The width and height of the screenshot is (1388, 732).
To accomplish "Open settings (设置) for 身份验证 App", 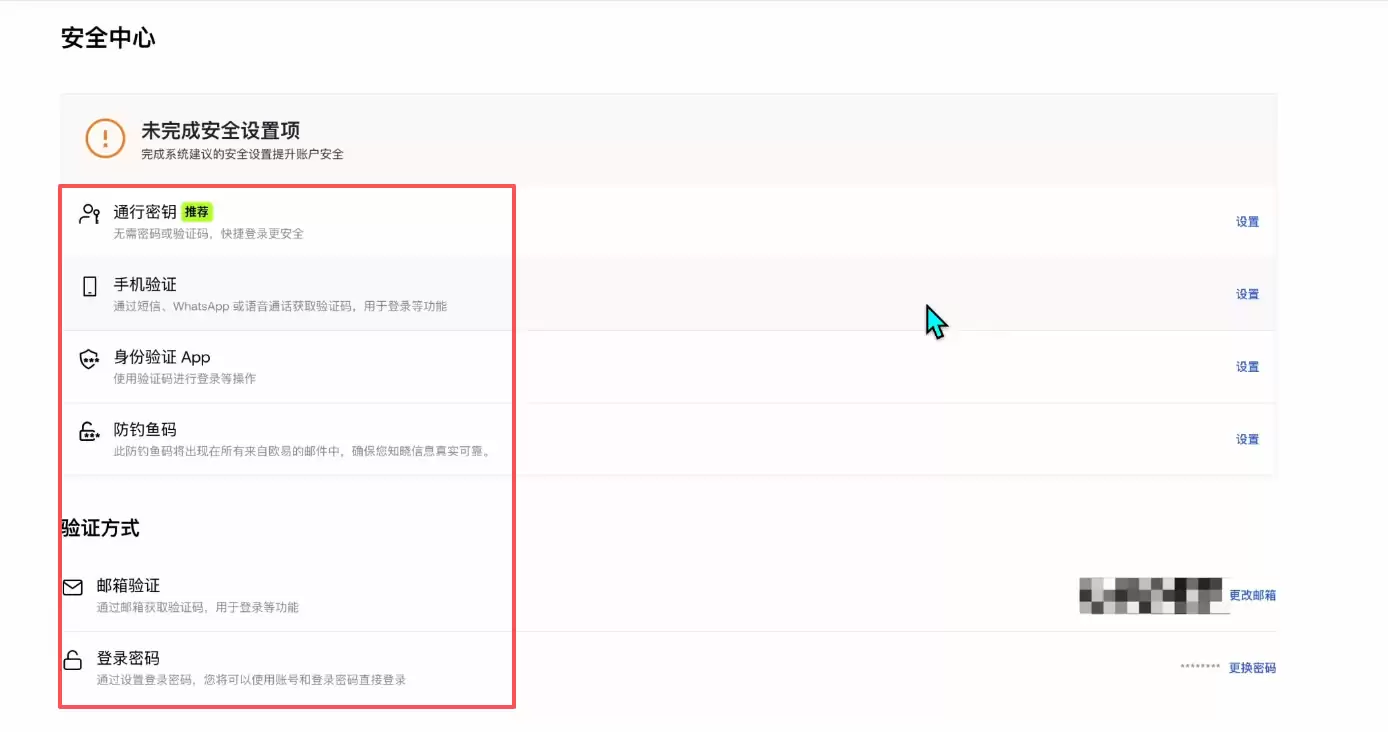I will (1246, 366).
